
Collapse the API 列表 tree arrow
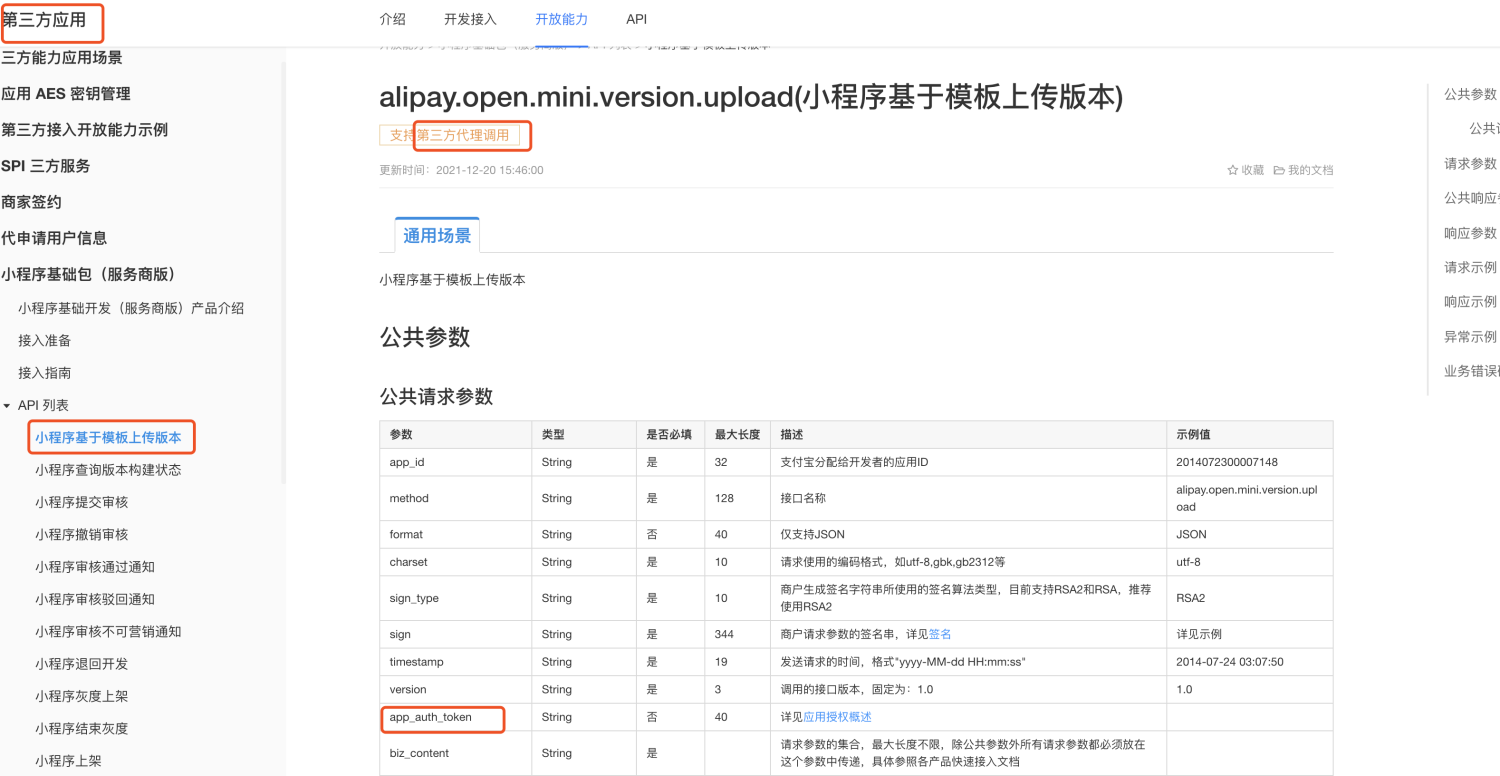tap(7, 405)
